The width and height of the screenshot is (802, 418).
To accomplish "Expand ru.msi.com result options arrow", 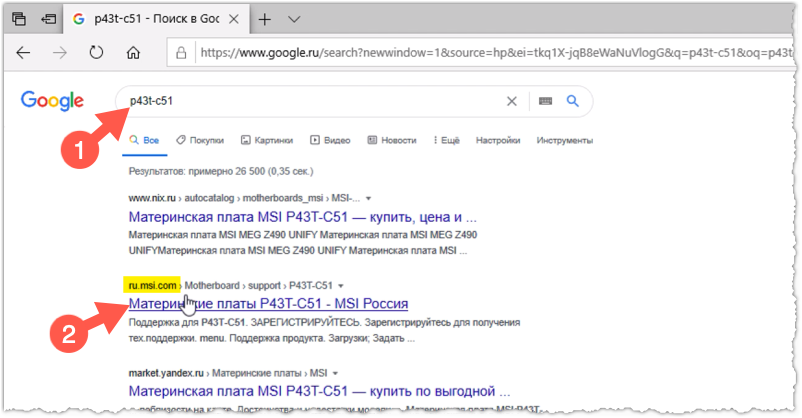I will (341, 286).
